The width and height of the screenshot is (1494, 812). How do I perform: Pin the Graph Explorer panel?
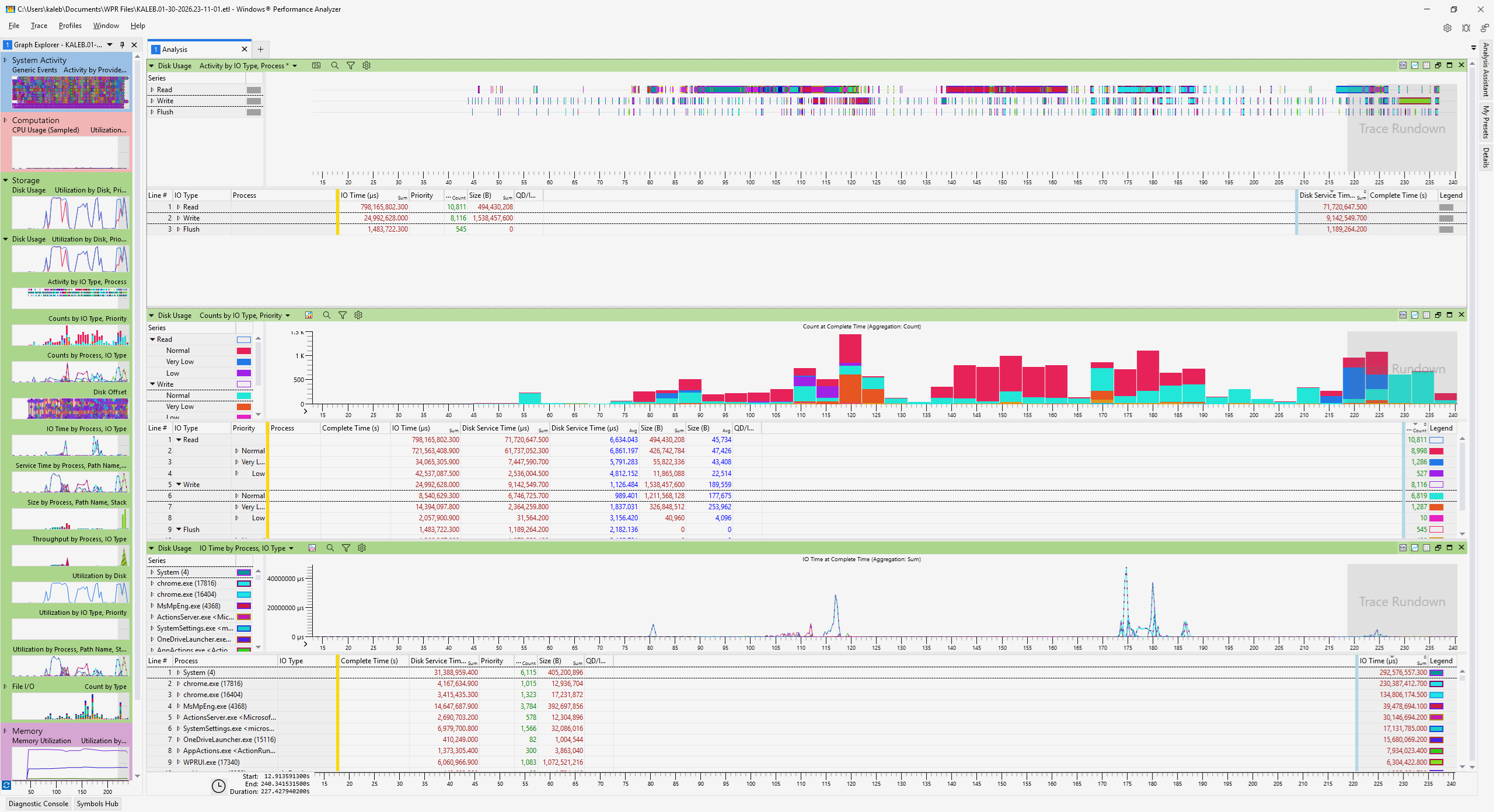122,45
